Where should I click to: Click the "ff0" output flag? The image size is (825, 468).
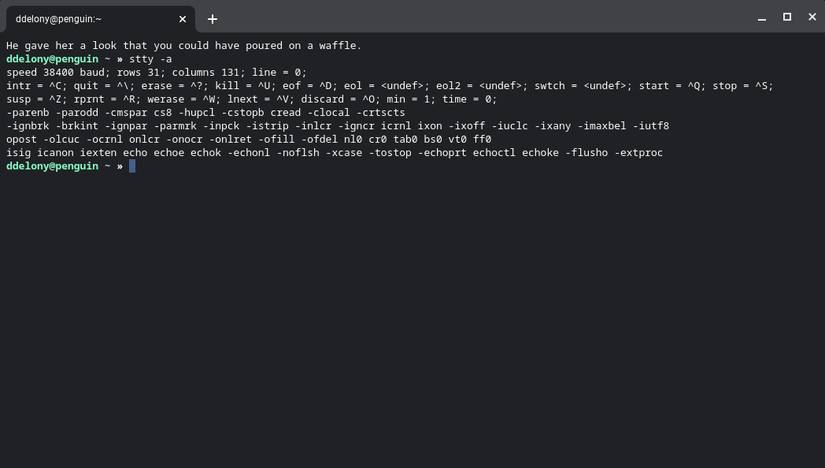click(x=482, y=139)
